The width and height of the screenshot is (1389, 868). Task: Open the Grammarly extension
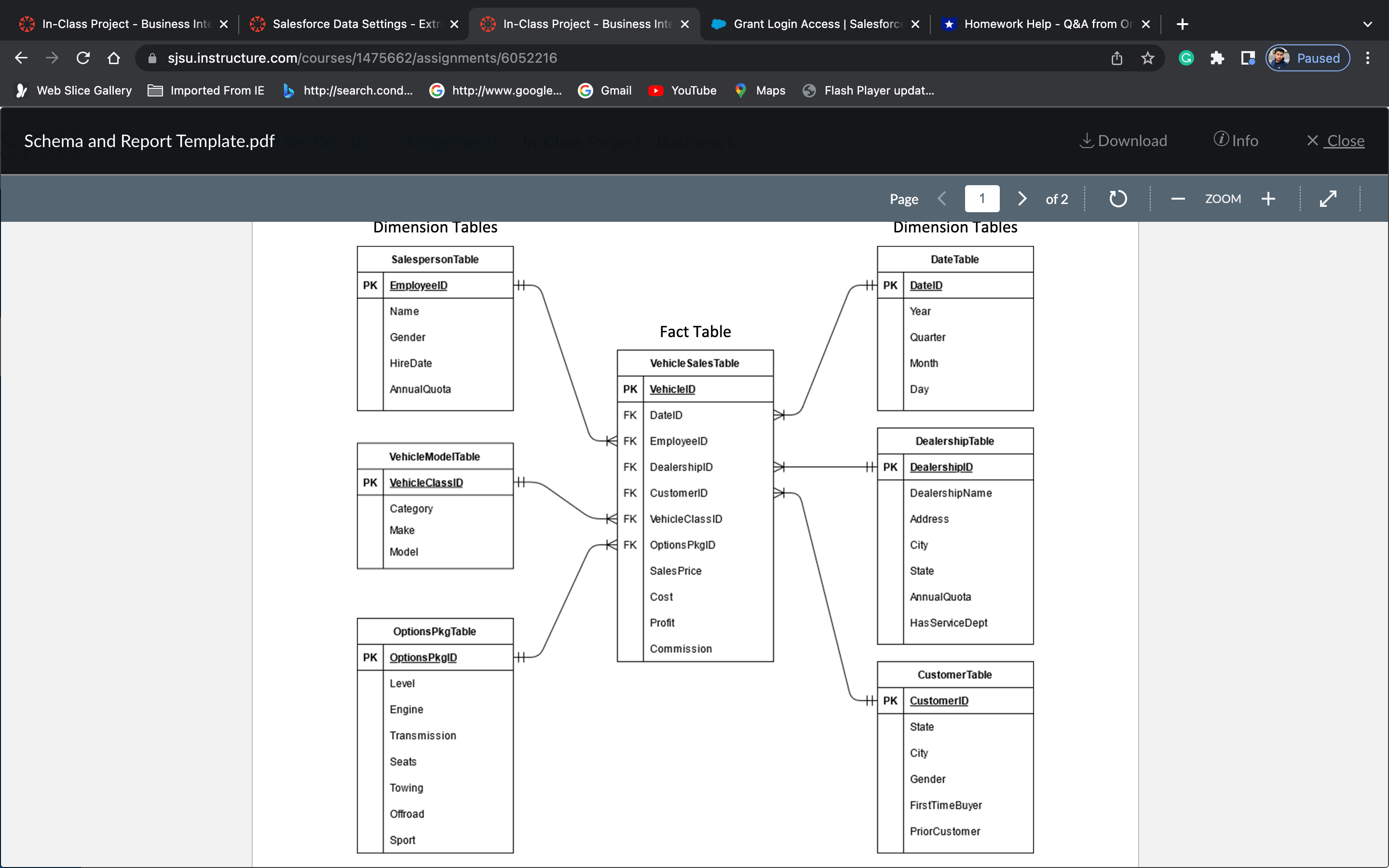(x=1186, y=58)
